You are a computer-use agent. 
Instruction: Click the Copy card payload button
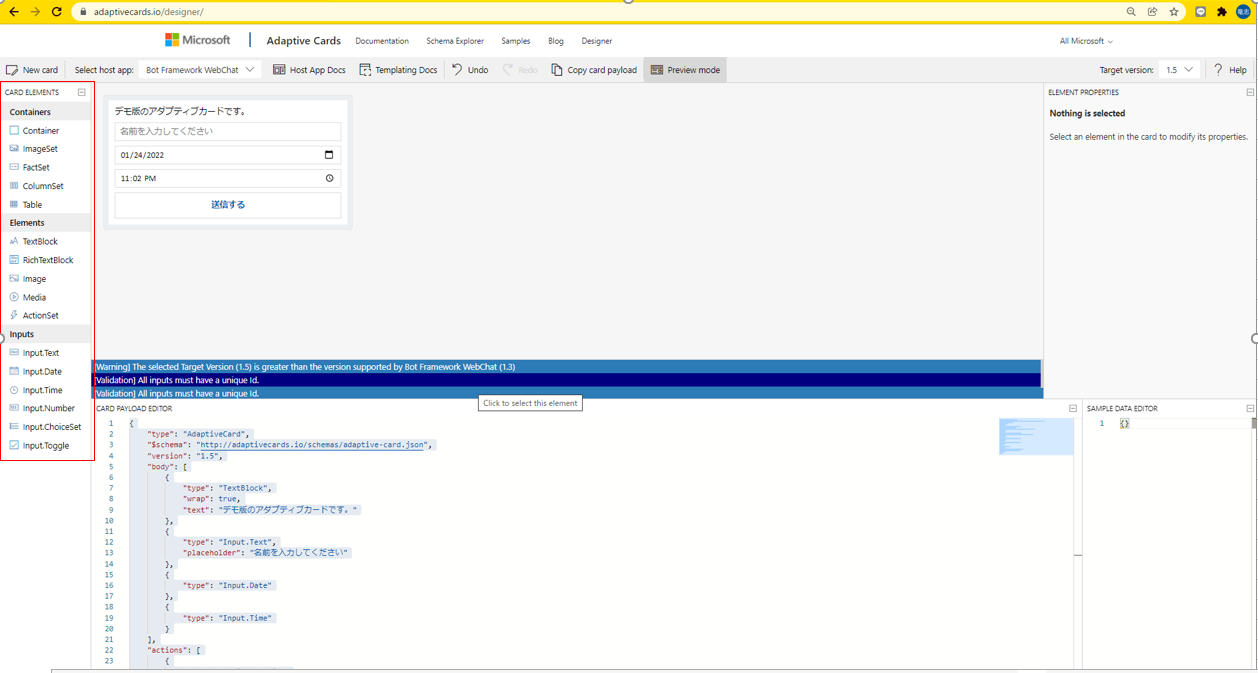[x=594, y=70]
